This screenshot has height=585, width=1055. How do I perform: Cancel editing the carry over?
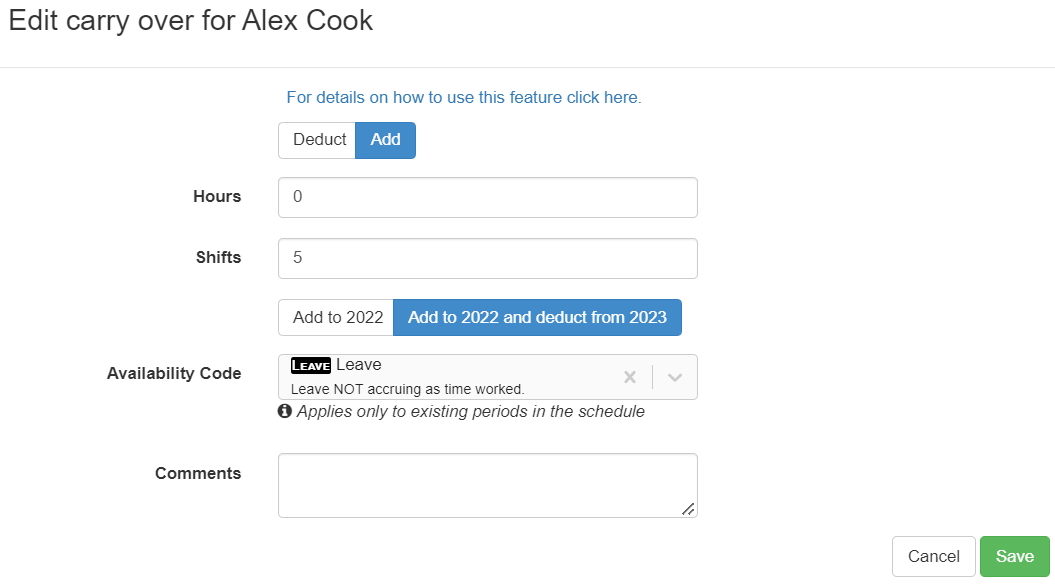(x=933, y=557)
